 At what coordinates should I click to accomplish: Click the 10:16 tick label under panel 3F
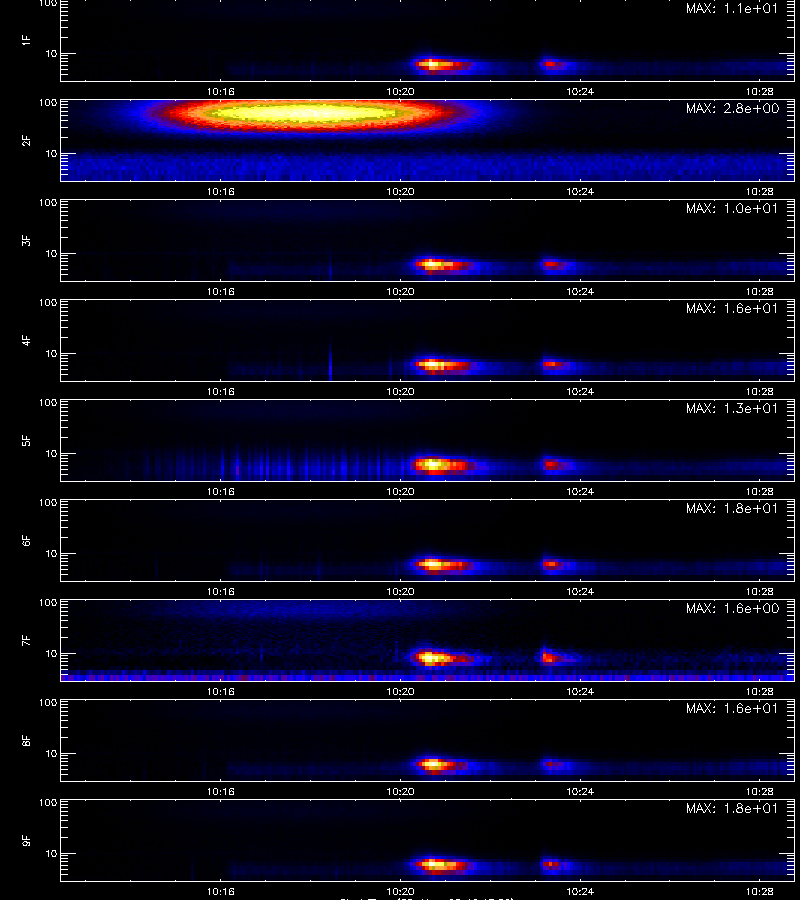click(x=220, y=292)
